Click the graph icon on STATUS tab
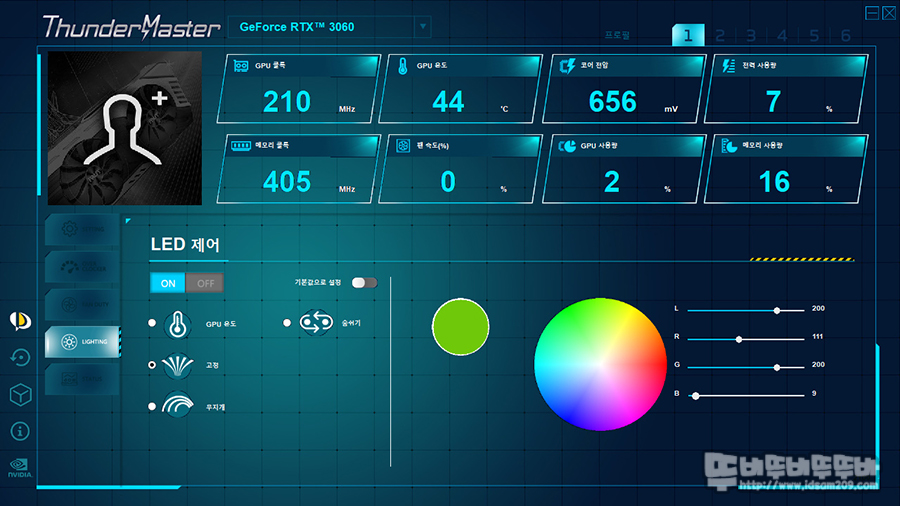 [69, 379]
